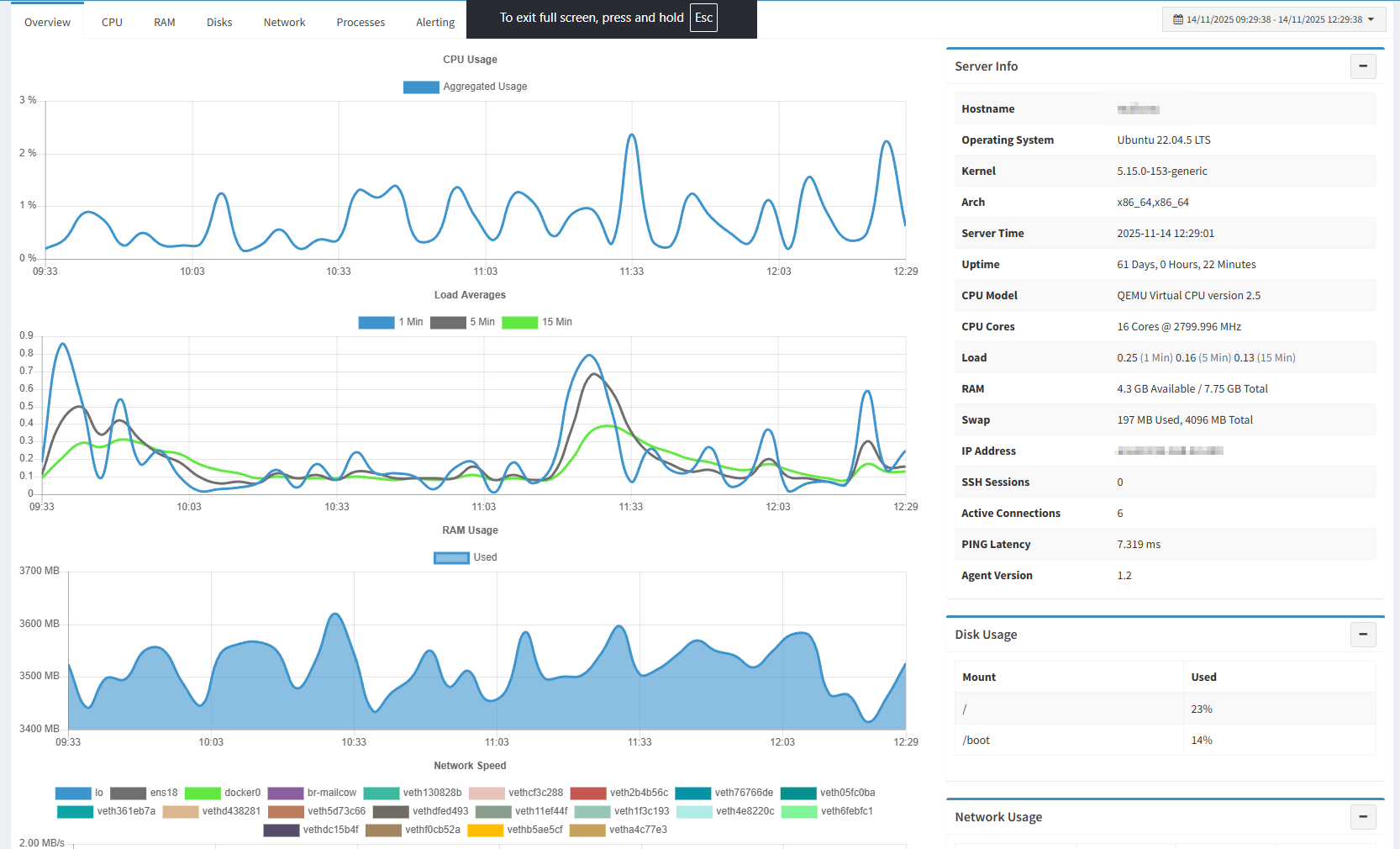
Task: Collapse the Network Usage section
Action: coord(1363,816)
